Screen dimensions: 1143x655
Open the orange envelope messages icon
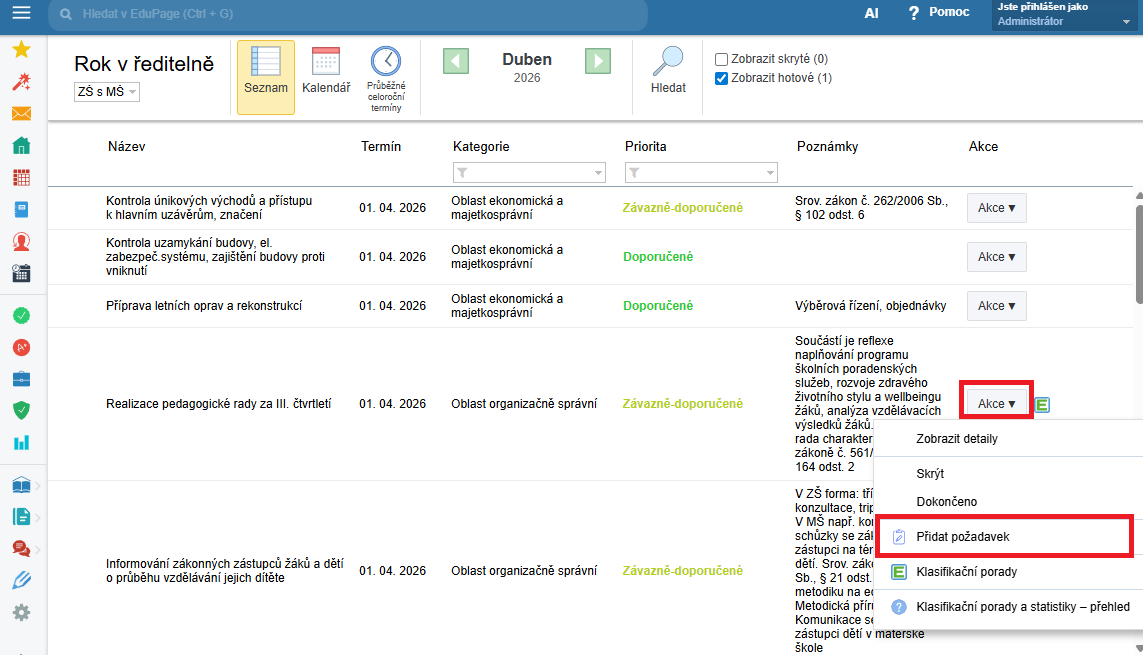[x=21, y=113]
